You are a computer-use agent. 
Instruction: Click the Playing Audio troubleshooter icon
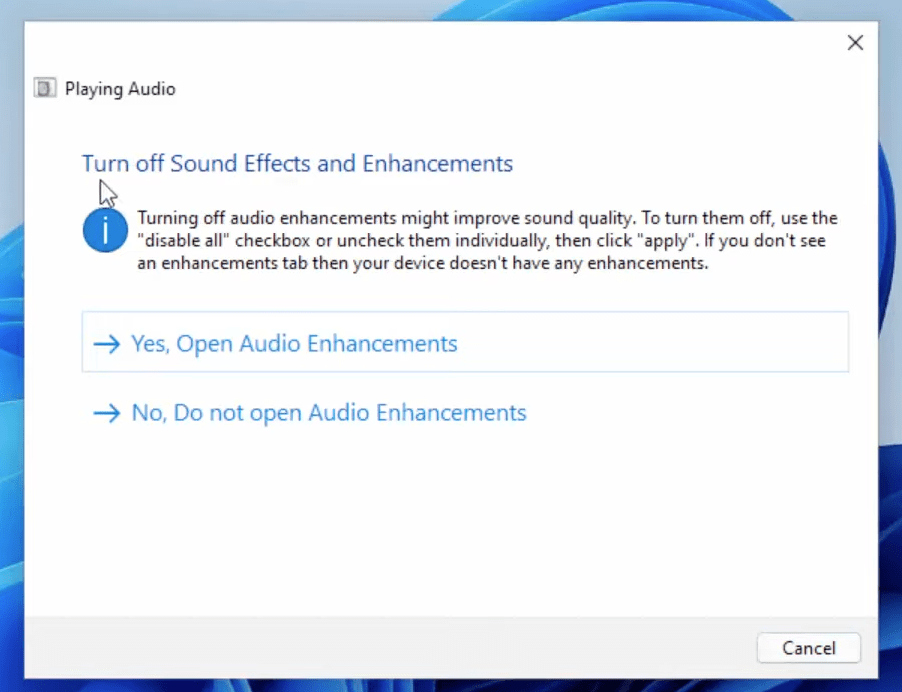pyautogui.click(x=44, y=88)
